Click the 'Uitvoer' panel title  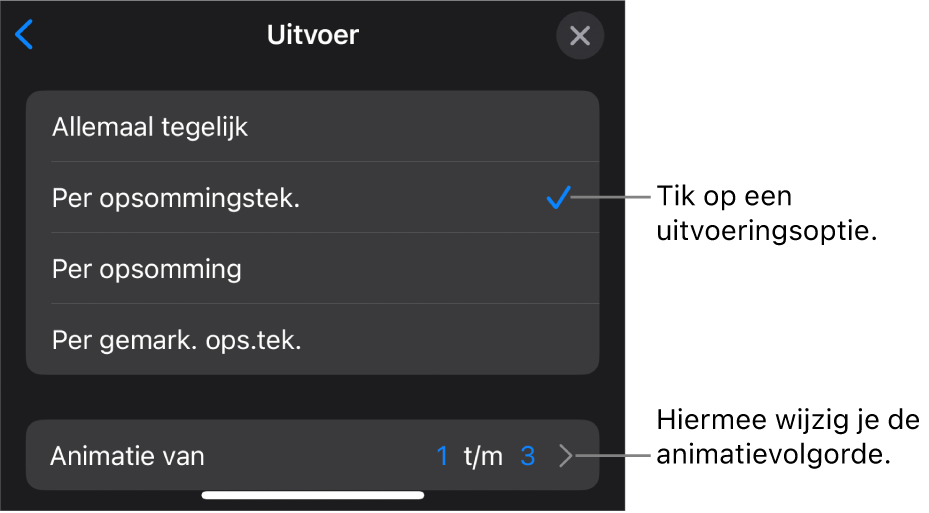[x=312, y=36]
